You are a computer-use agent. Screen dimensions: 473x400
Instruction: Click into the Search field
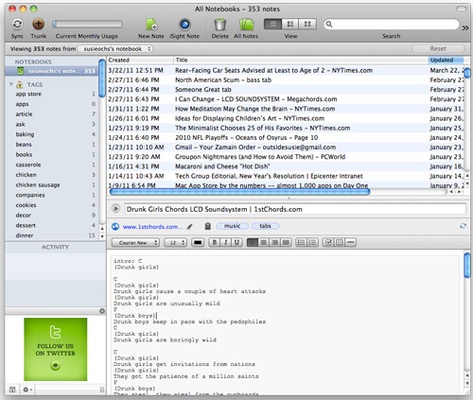[392, 24]
